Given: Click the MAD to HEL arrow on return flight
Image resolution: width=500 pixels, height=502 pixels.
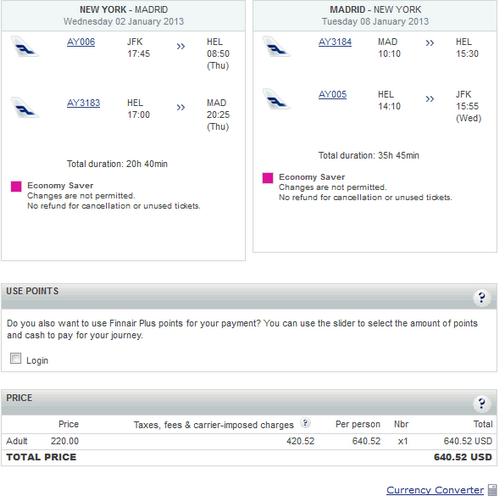Looking at the screenshot, I should point(430,43).
